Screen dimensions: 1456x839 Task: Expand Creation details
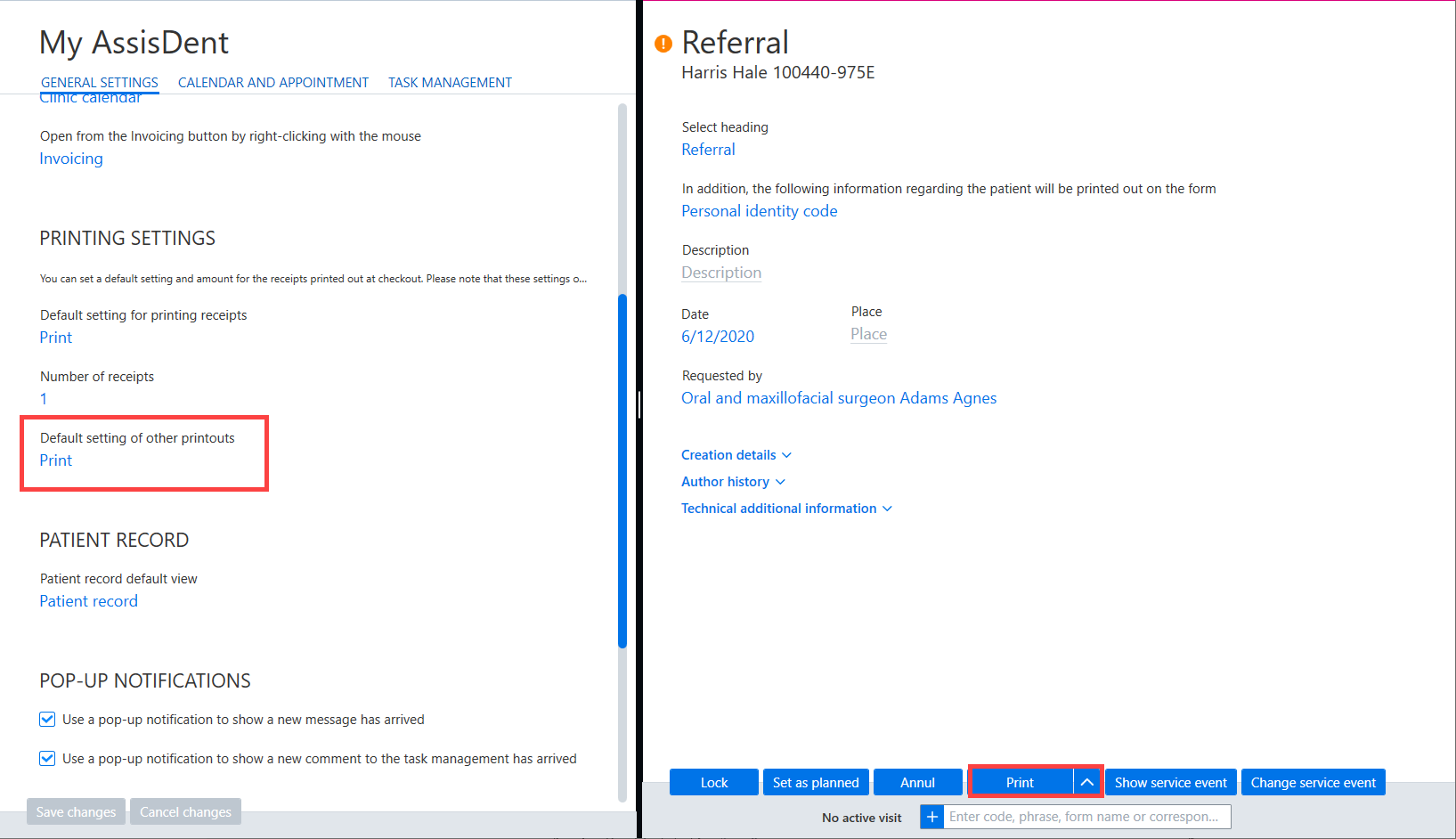tap(736, 455)
